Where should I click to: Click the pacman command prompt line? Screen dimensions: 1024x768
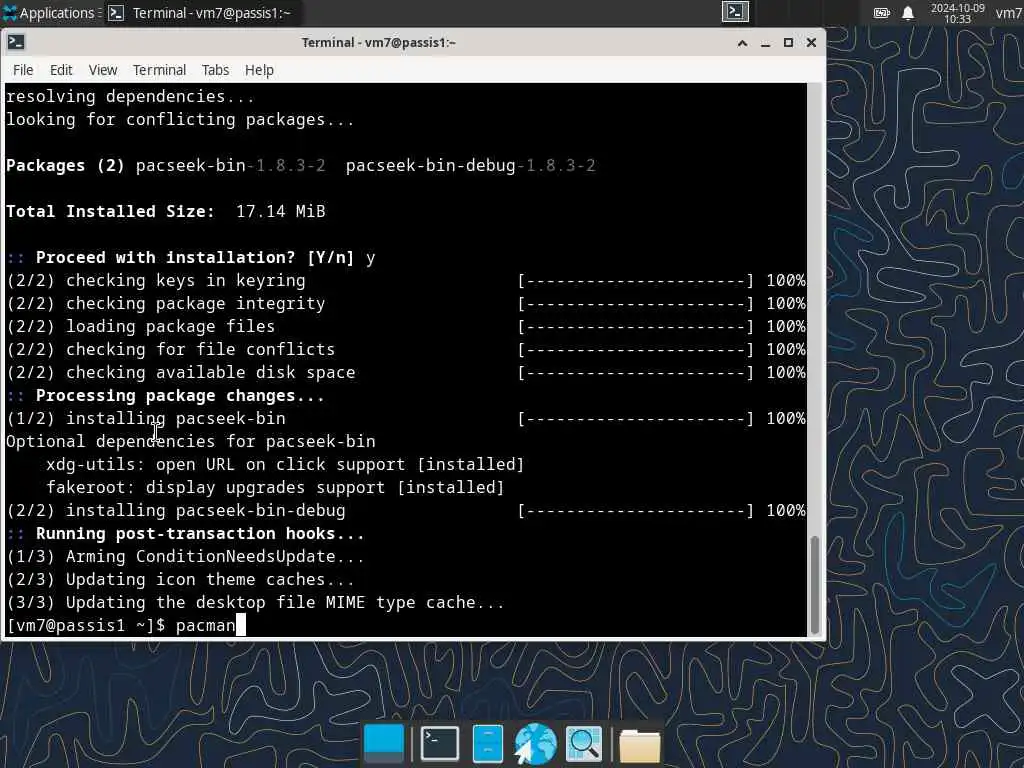126,625
